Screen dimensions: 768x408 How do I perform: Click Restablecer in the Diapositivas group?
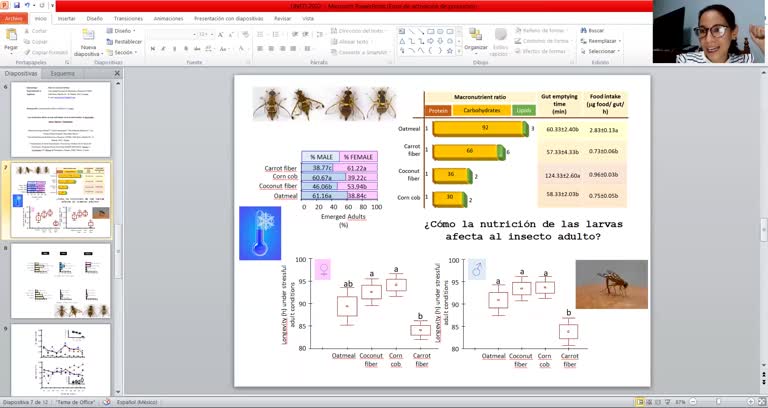coord(127,42)
